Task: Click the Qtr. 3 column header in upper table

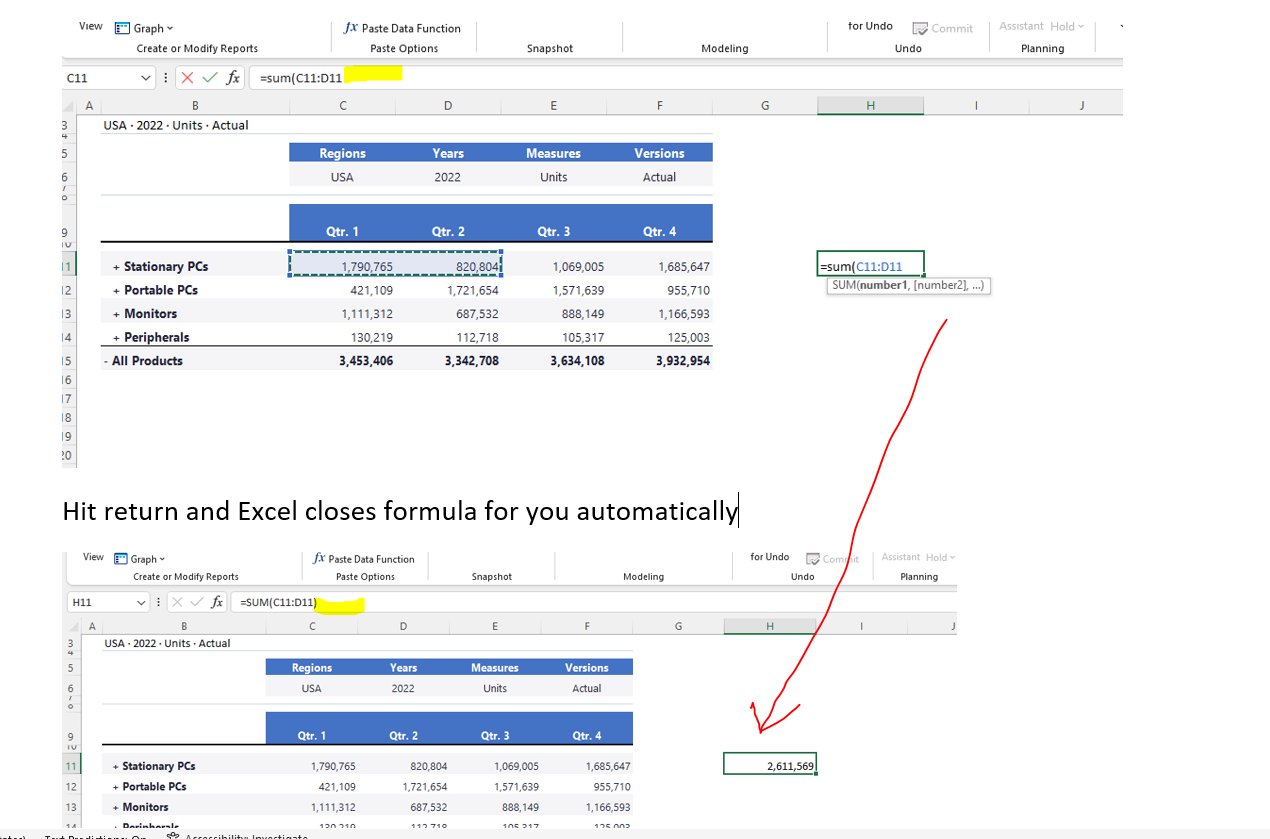Action: click(x=553, y=232)
